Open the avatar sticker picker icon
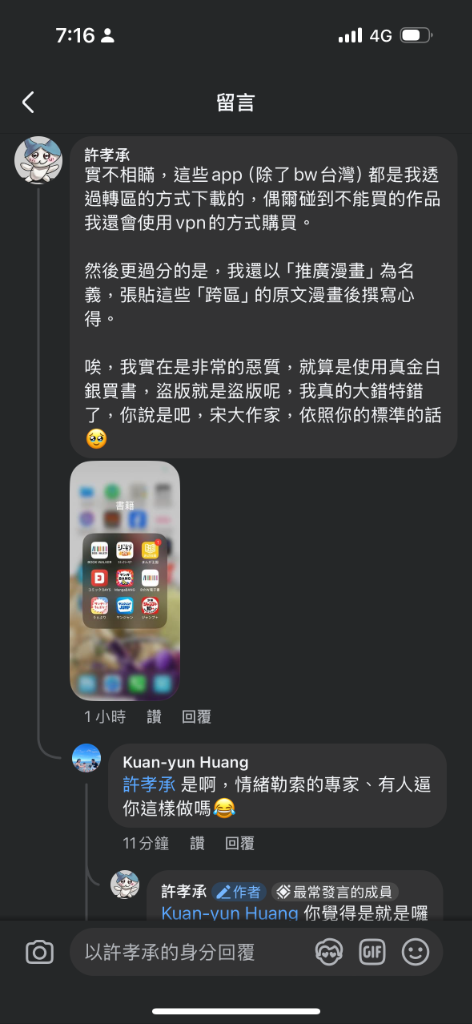 click(328, 952)
